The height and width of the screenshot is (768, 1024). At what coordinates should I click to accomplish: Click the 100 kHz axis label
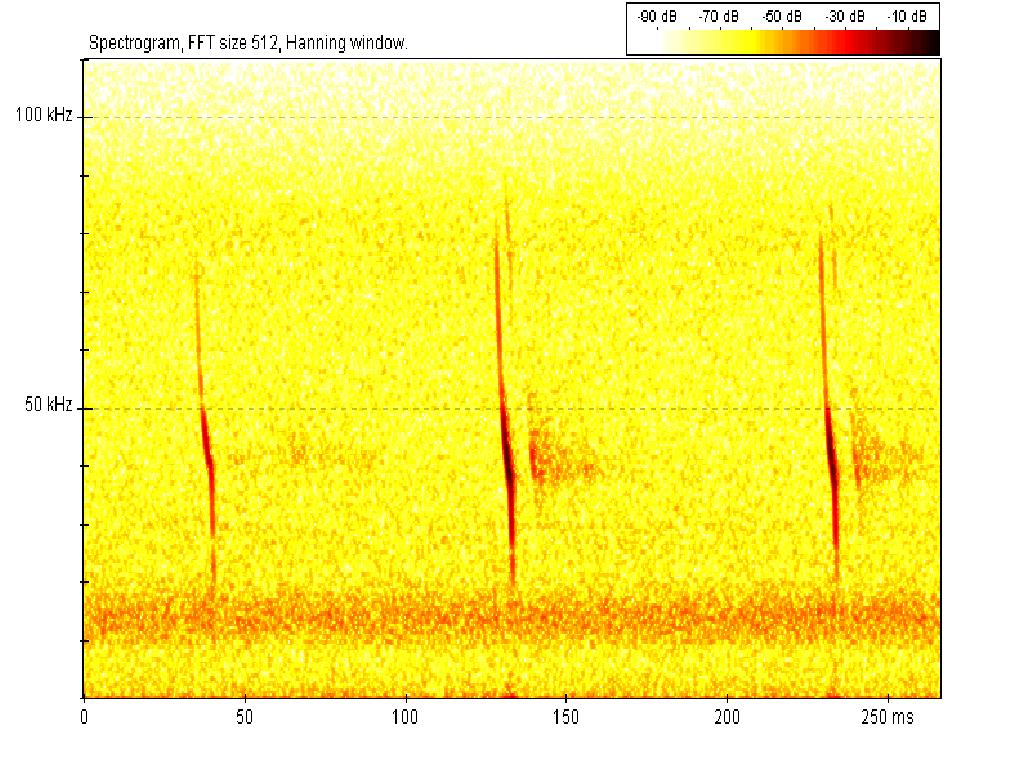pyautogui.click(x=44, y=116)
